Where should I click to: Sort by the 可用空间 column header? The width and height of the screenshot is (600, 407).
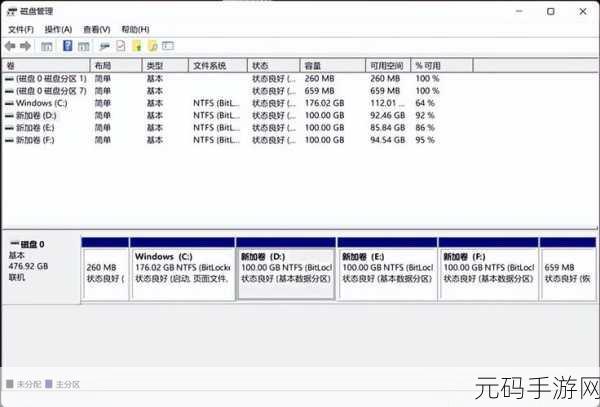tap(388, 66)
